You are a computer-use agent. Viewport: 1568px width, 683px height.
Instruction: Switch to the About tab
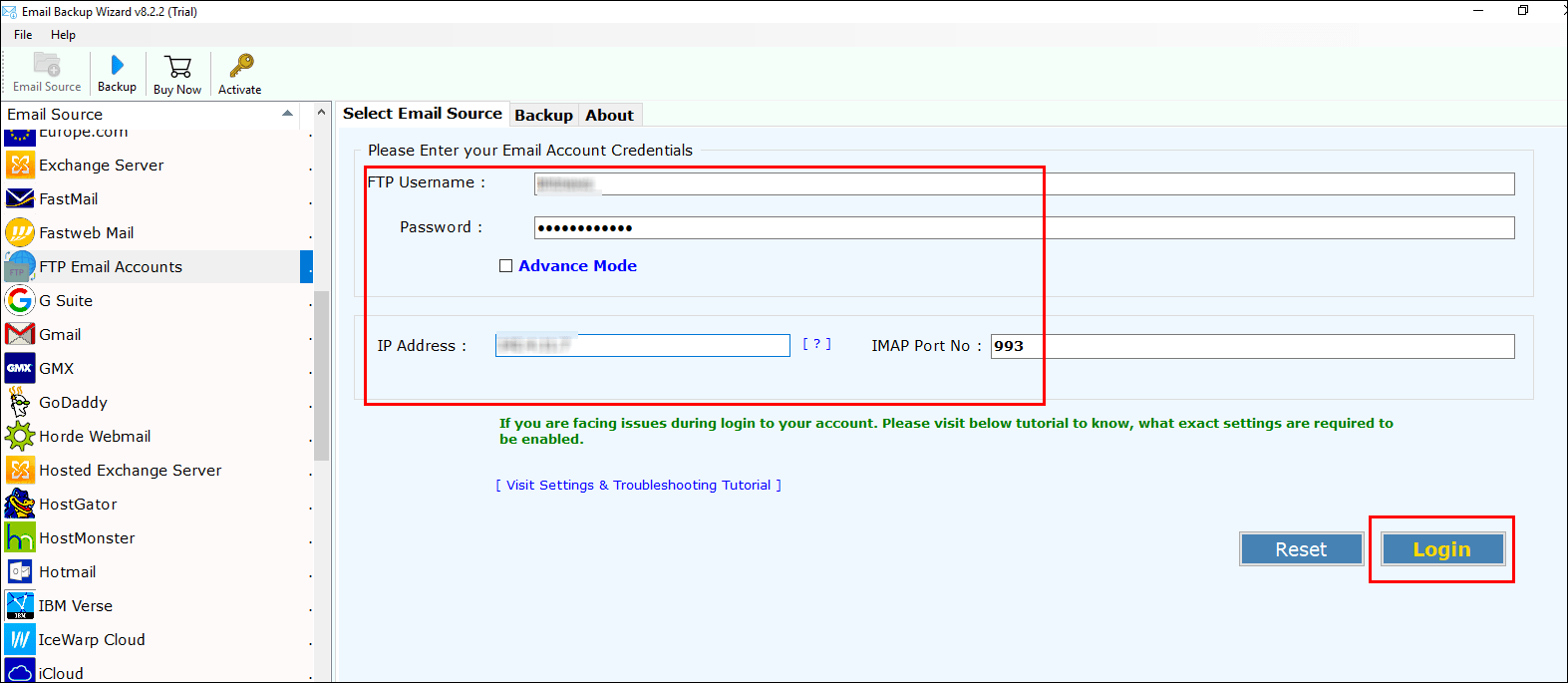click(609, 115)
